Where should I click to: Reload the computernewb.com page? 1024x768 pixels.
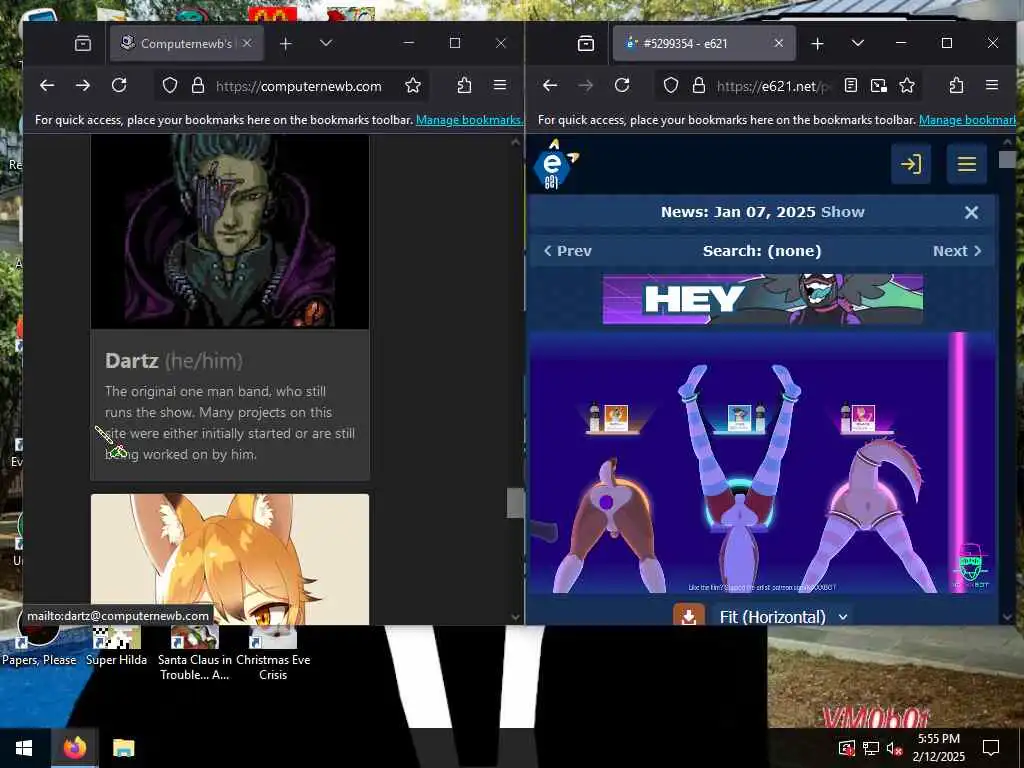coord(119,86)
